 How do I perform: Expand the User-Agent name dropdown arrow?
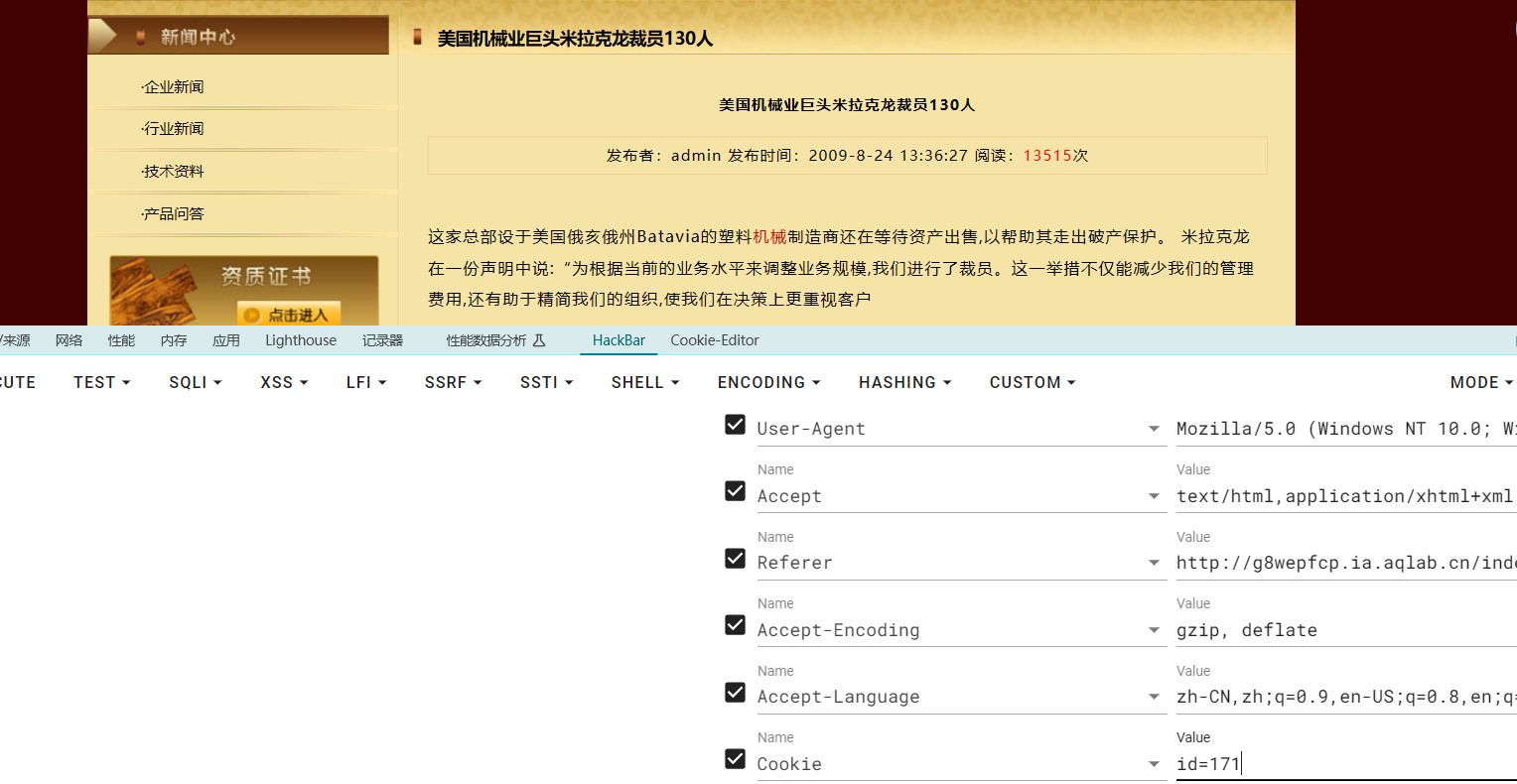tap(1154, 429)
